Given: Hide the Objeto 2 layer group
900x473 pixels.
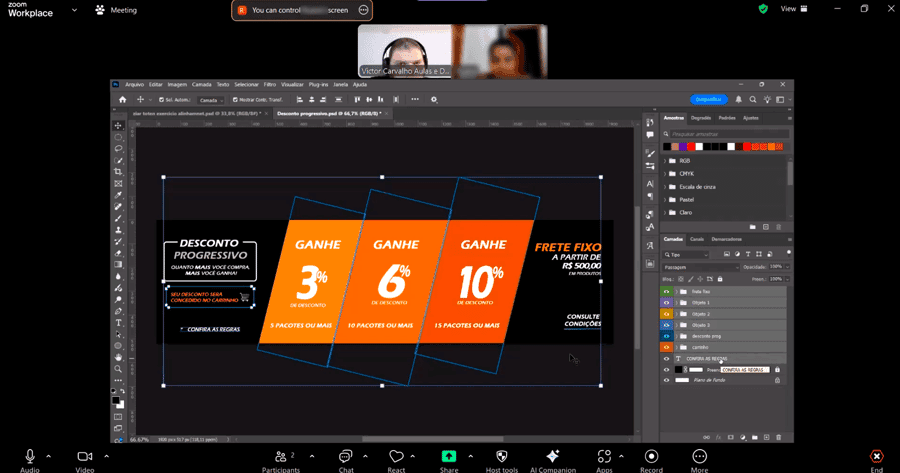Looking at the screenshot, I should (x=666, y=314).
